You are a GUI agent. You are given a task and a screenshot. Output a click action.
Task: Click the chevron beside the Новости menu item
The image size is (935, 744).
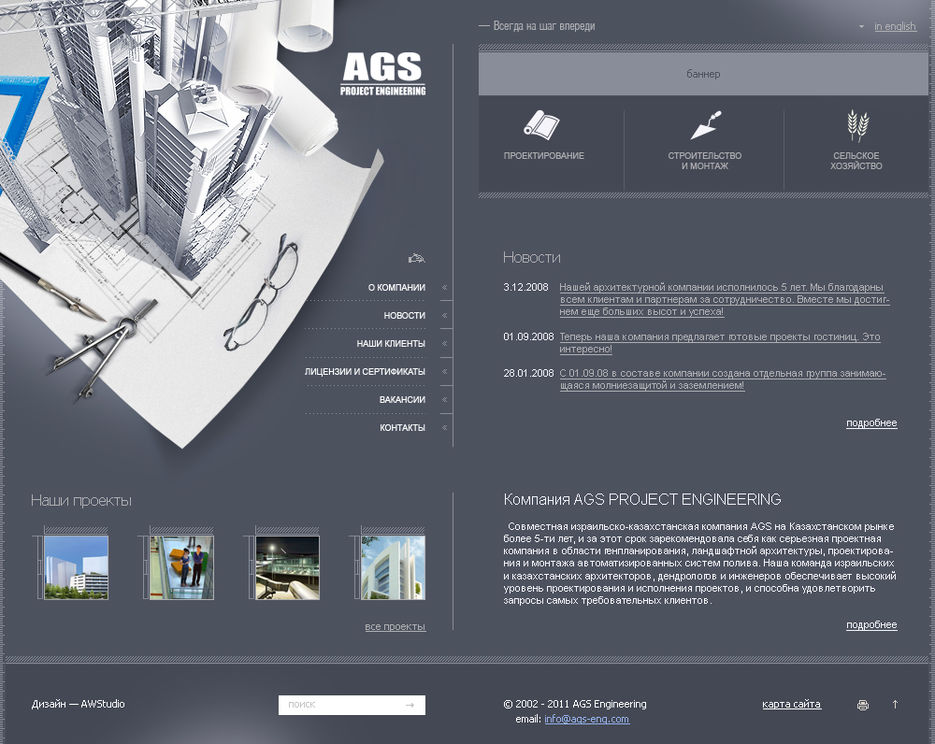pyautogui.click(x=444, y=315)
